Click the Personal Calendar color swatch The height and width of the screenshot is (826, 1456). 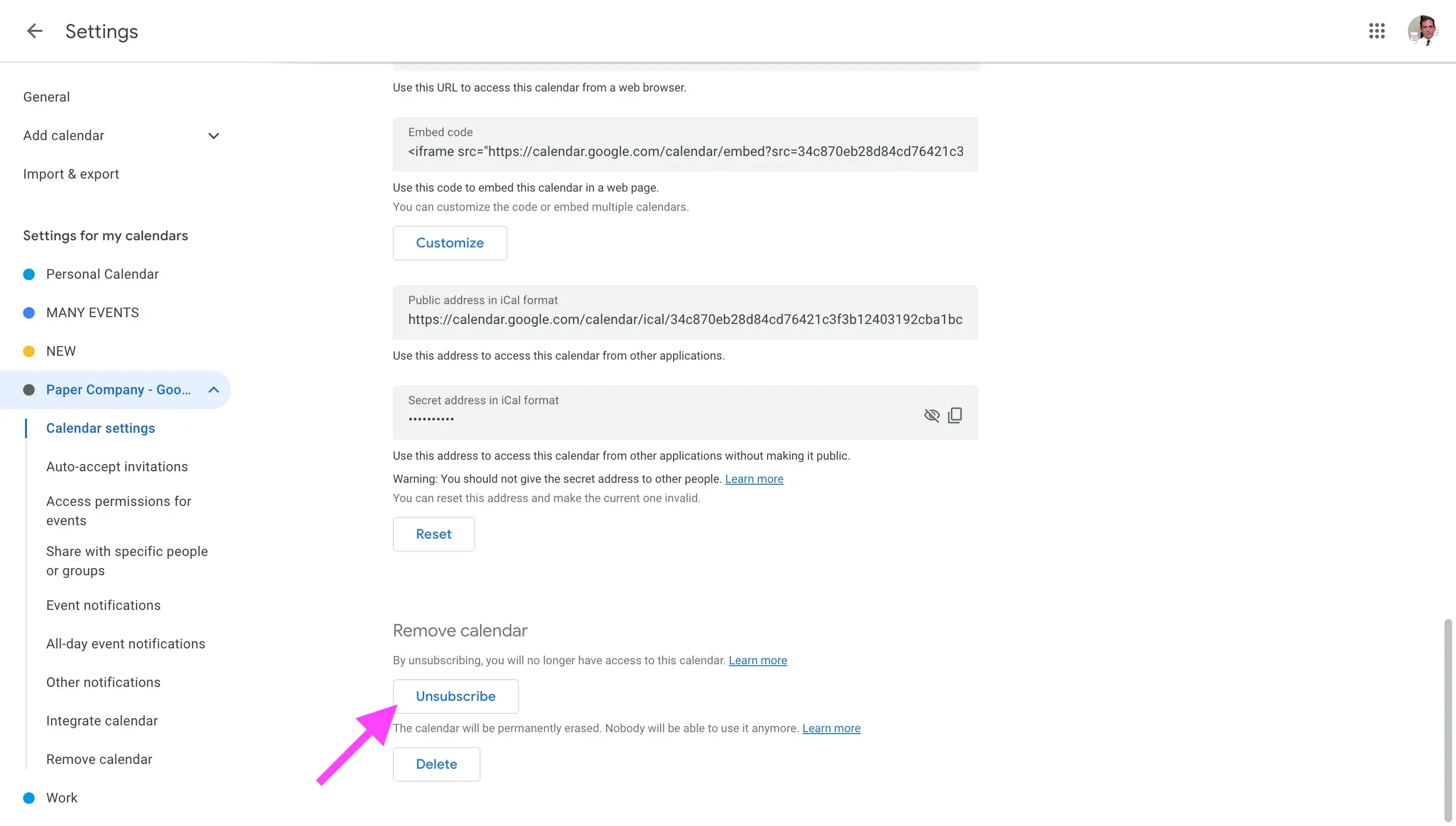coord(29,274)
